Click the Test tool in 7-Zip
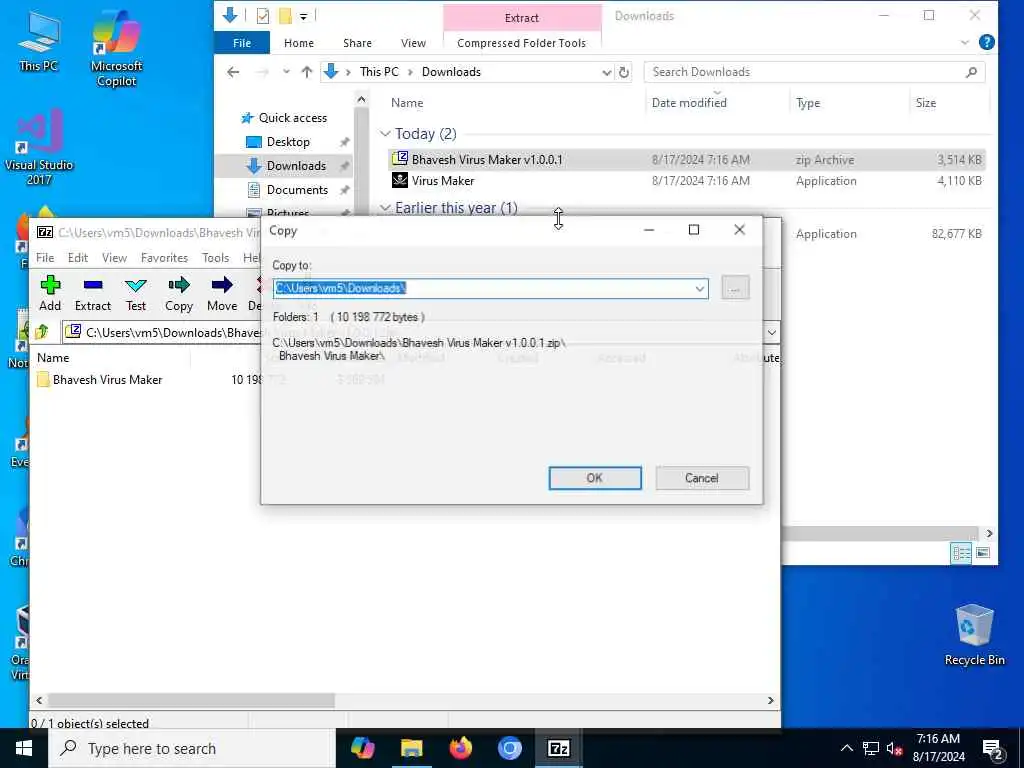 (x=136, y=293)
